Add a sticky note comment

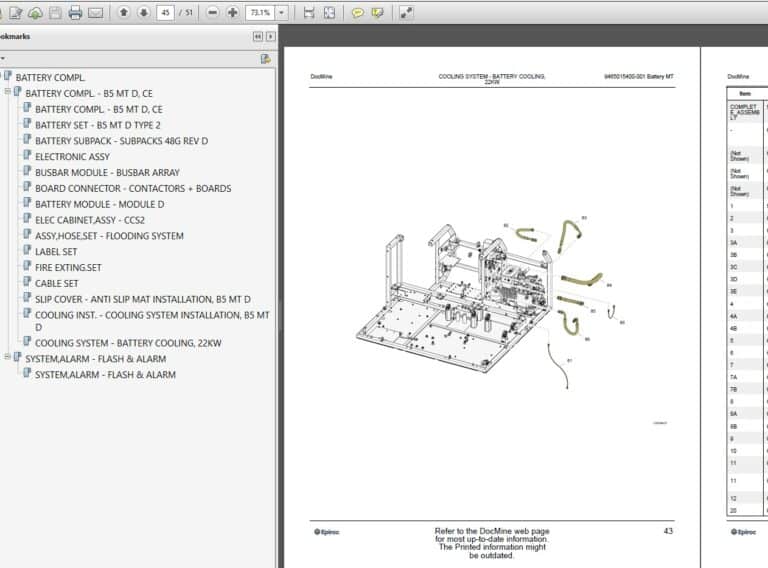pos(357,13)
